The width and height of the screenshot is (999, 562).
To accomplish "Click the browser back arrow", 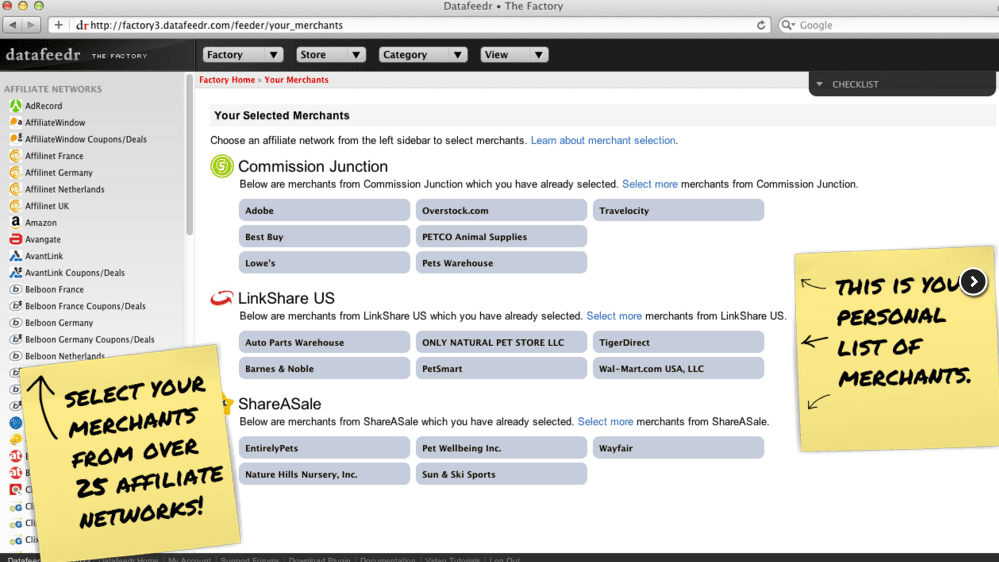I will (x=13, y=25).
